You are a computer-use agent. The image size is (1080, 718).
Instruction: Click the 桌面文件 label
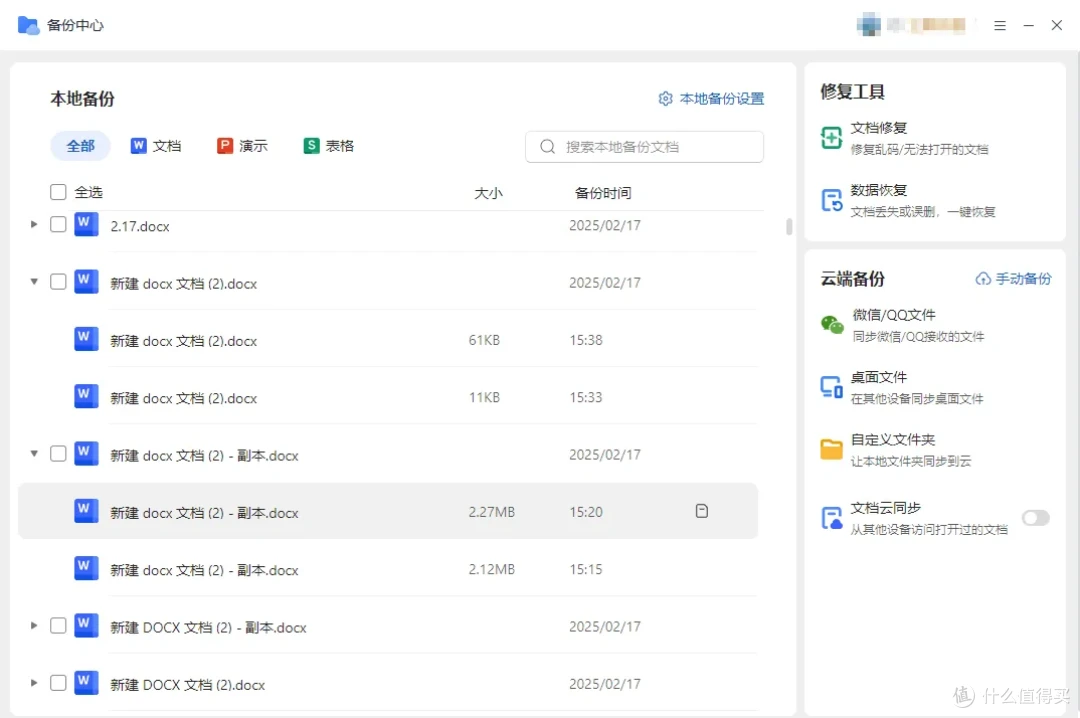pyautogui.click(x=878, y=378)
